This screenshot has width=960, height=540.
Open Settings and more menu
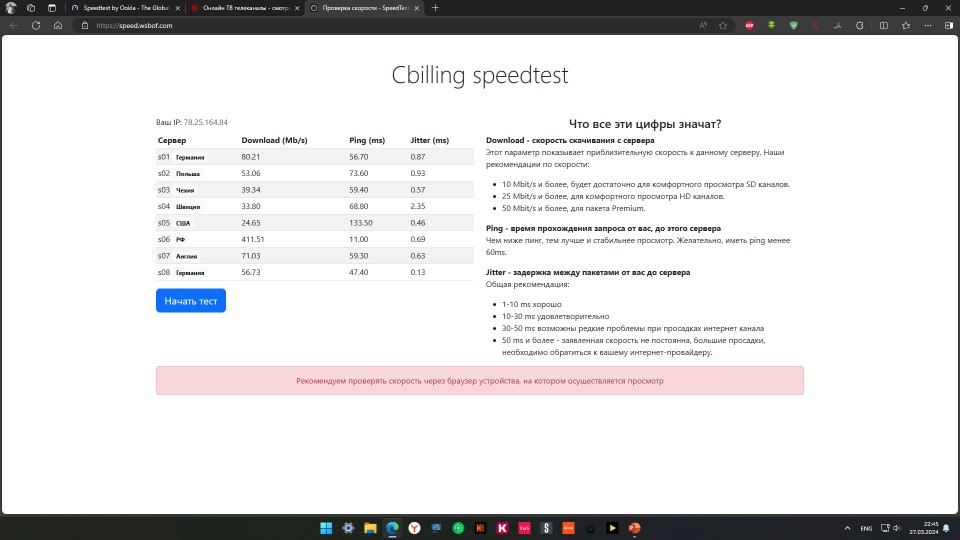pyautogui.click(x=928, y=26)
